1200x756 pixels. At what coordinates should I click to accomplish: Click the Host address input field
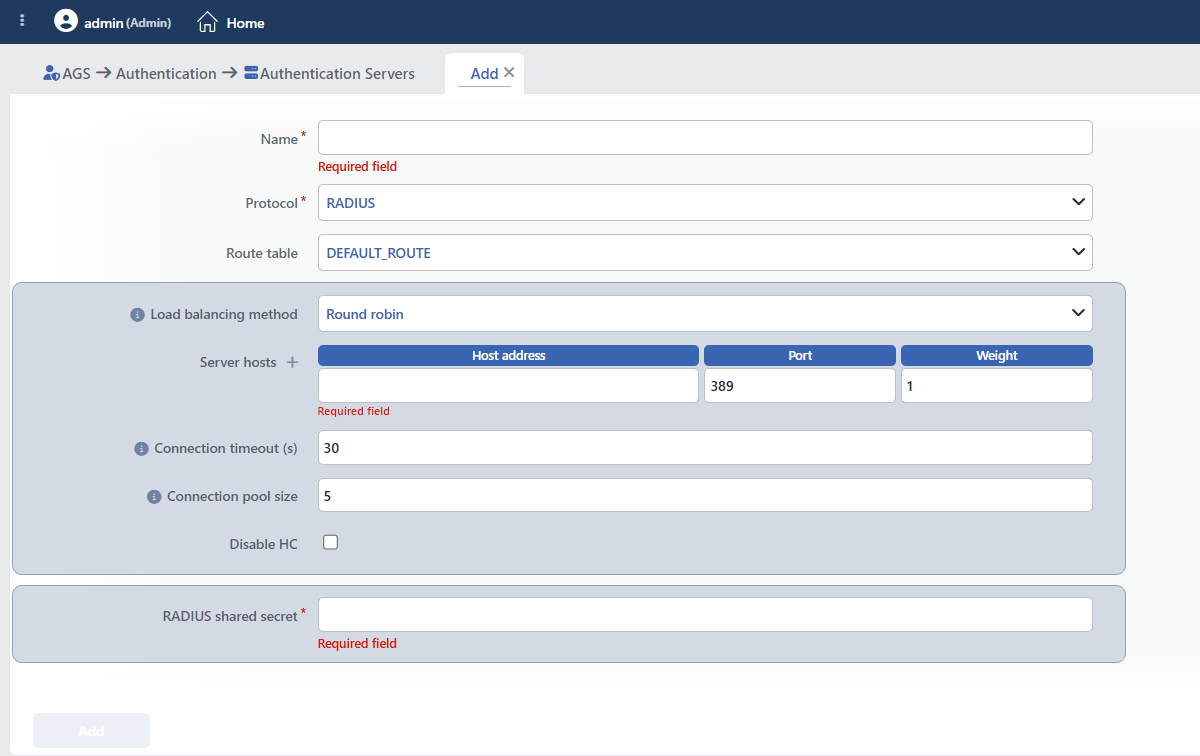click(x=508, y=386)
